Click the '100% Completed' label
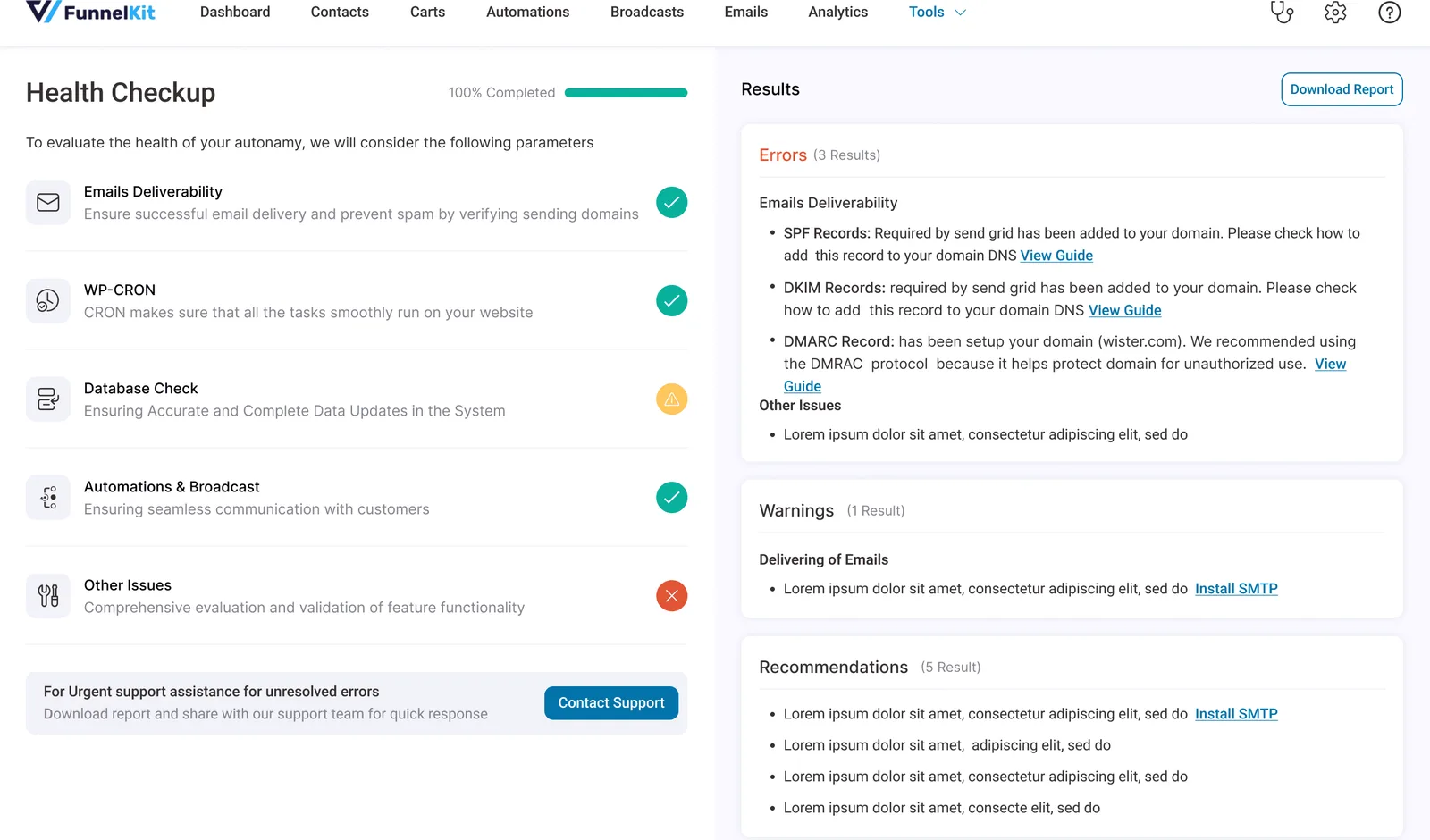The image size is (1430, 840). click(501, 93)
